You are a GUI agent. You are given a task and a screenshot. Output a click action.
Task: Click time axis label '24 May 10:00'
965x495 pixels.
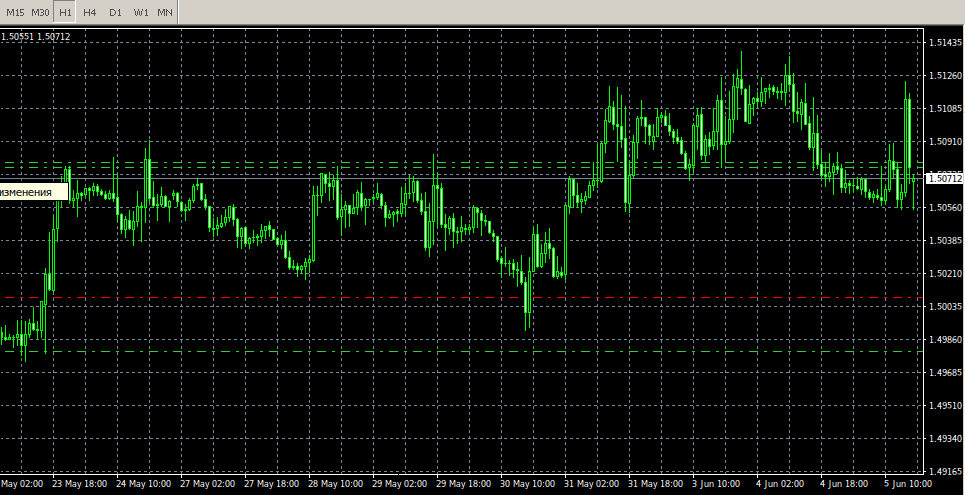click(x=143, y=484)
